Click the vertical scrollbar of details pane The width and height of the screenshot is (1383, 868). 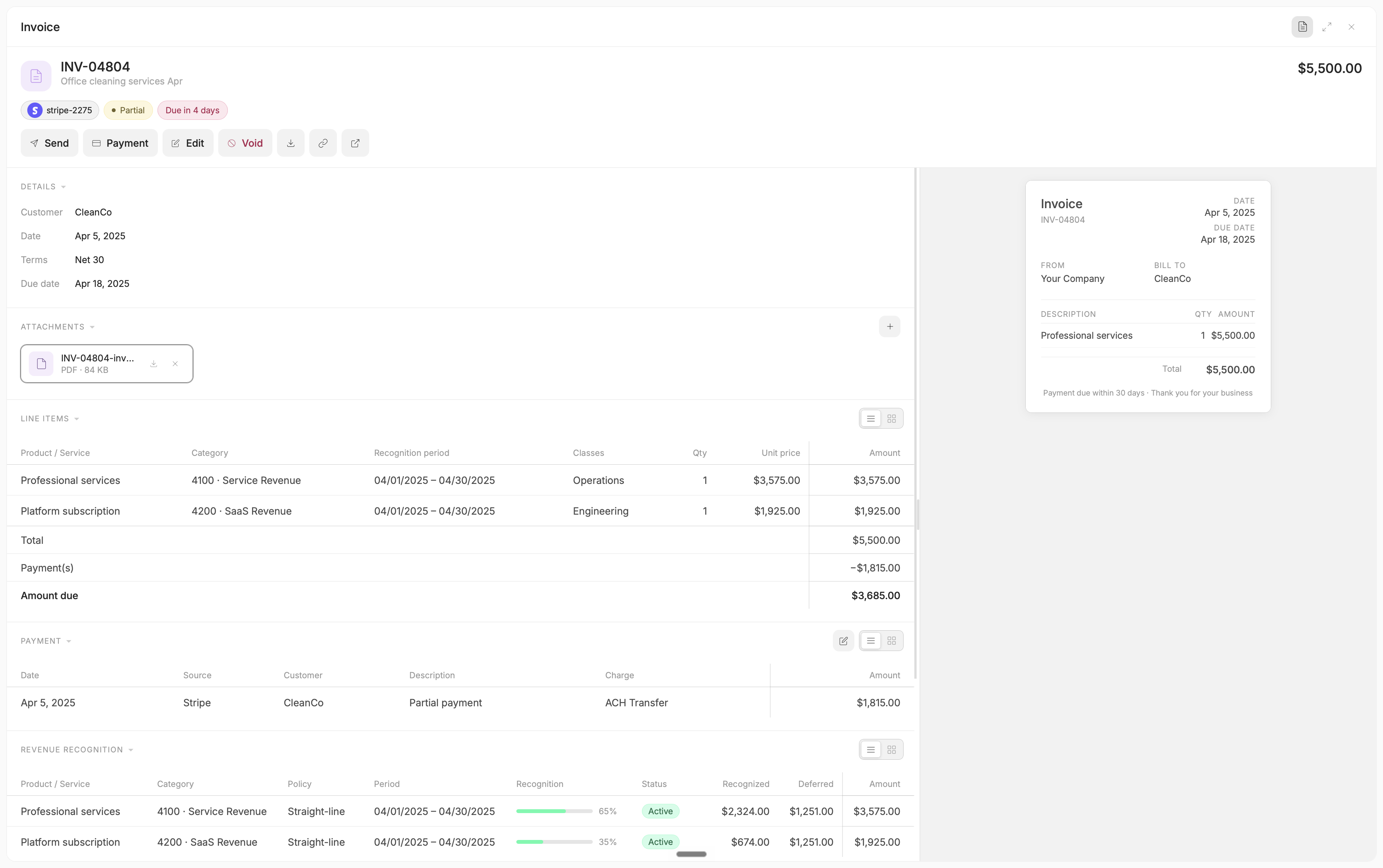click(x=916, y=424)
